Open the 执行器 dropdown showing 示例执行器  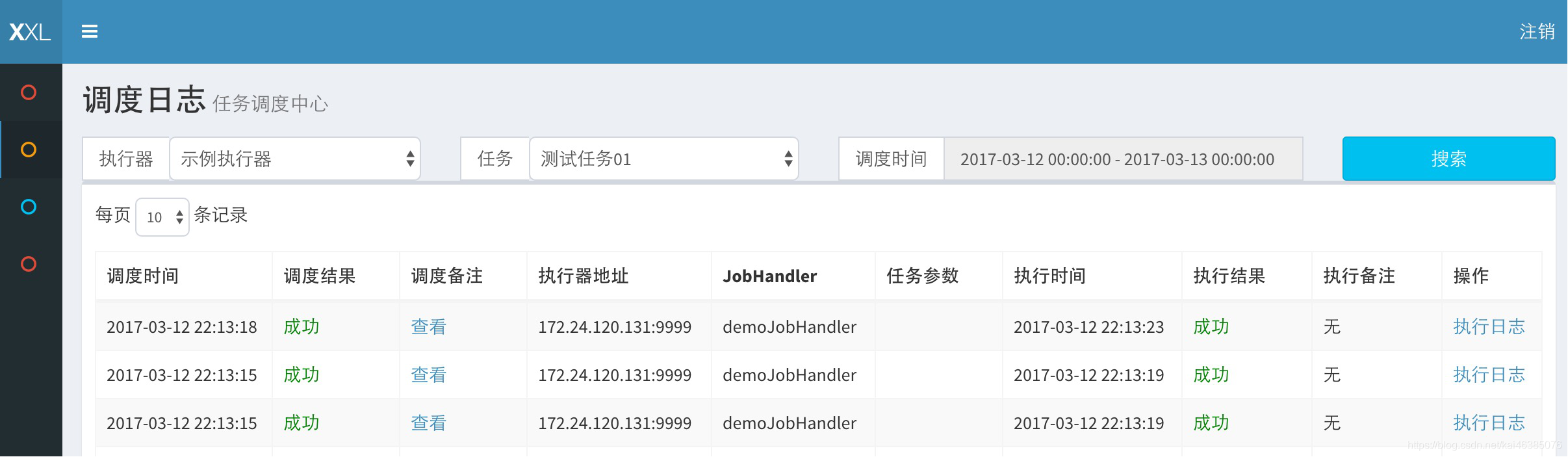295,159
